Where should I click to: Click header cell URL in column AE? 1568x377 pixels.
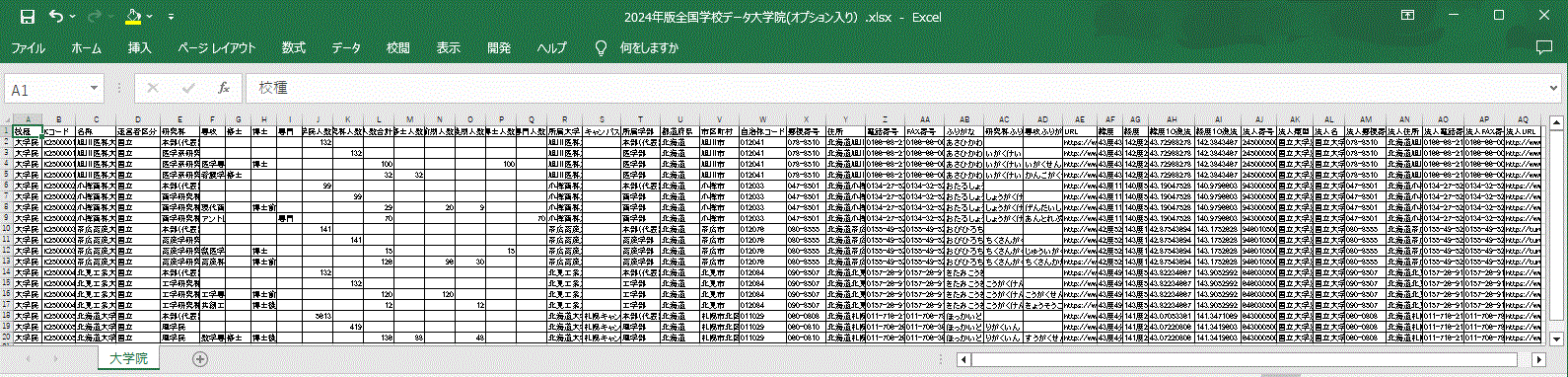1080,130
